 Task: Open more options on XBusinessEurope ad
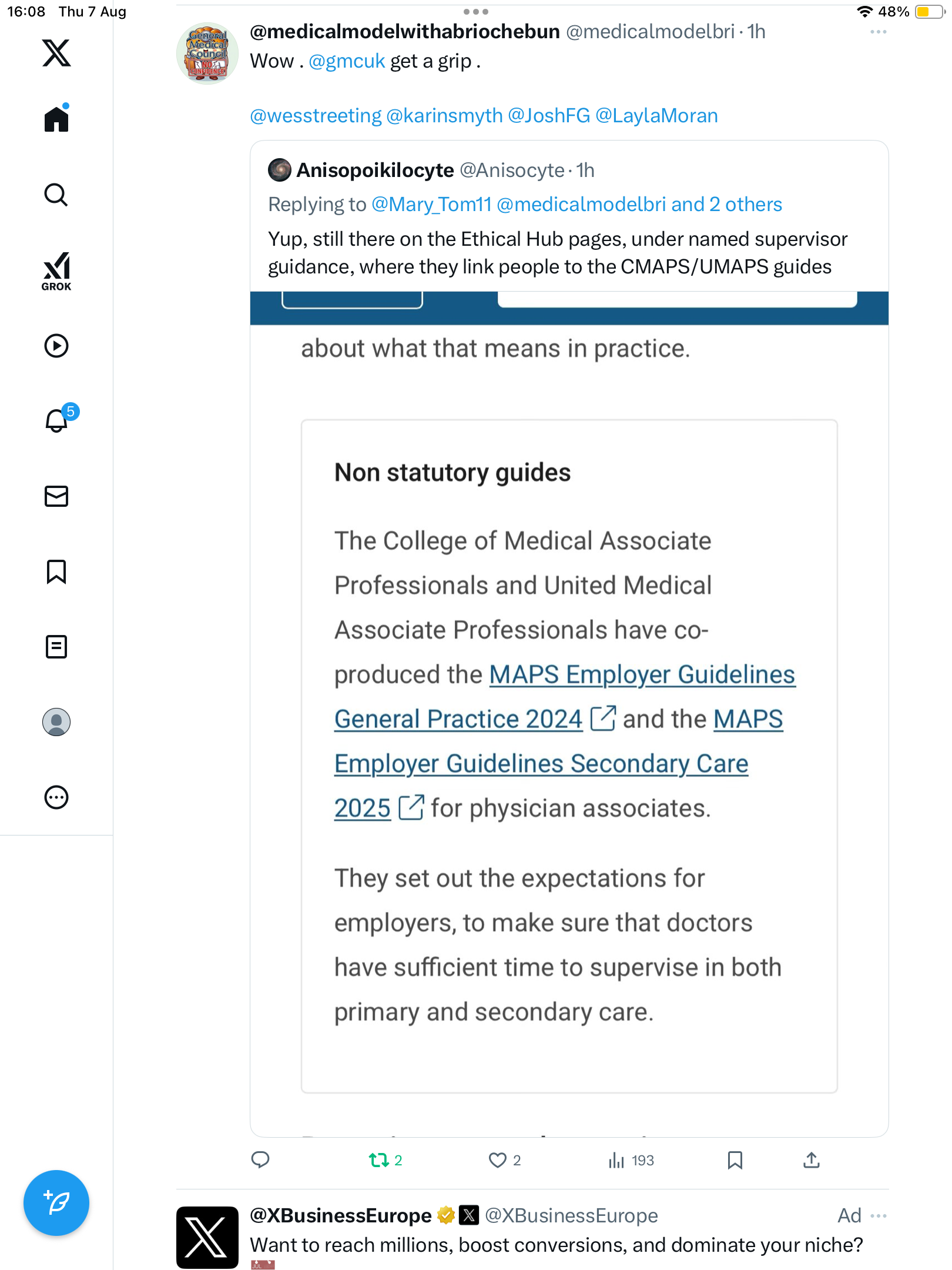click(x=878, y=1215)
